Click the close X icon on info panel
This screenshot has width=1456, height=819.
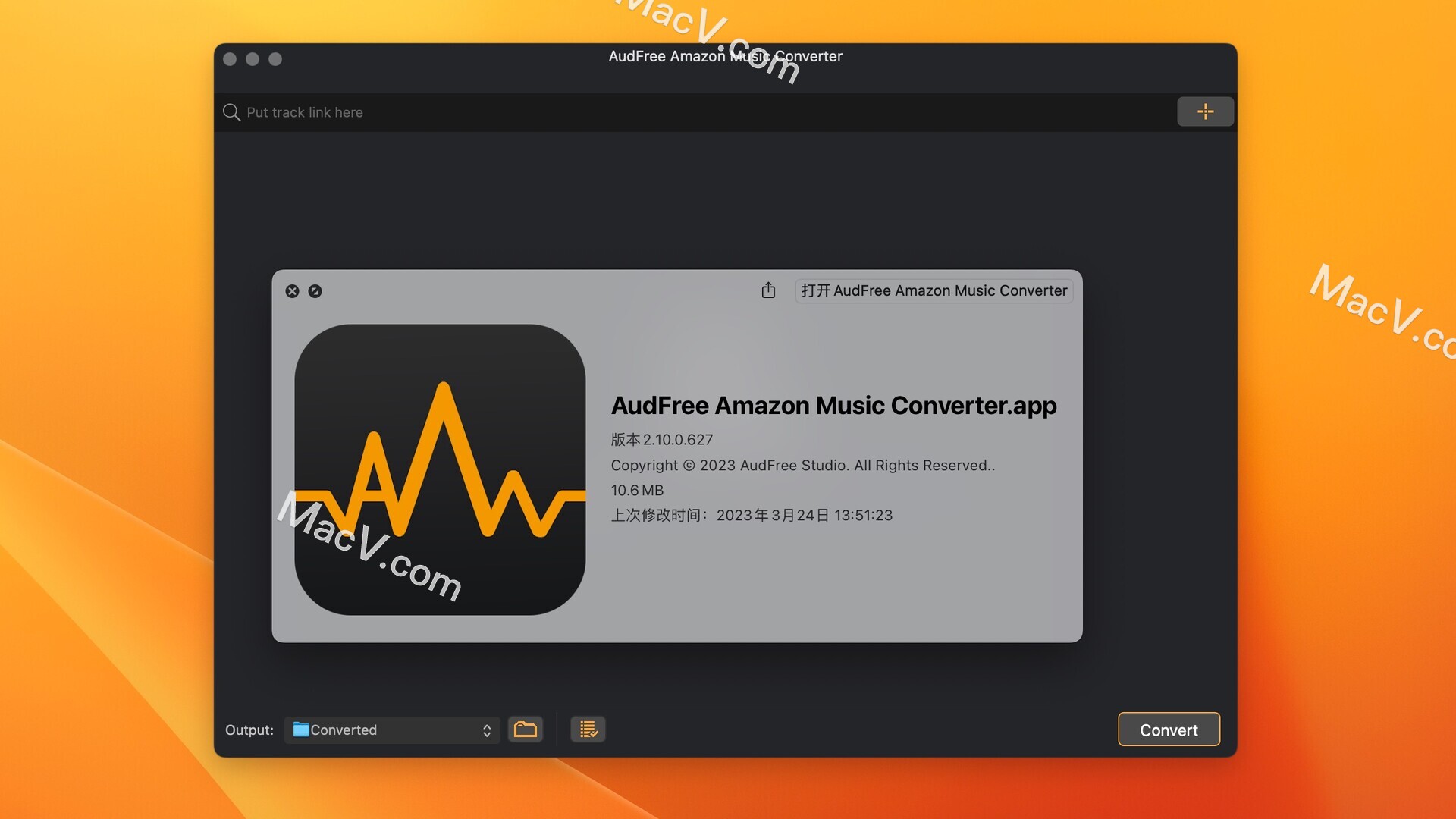[292, 291]
